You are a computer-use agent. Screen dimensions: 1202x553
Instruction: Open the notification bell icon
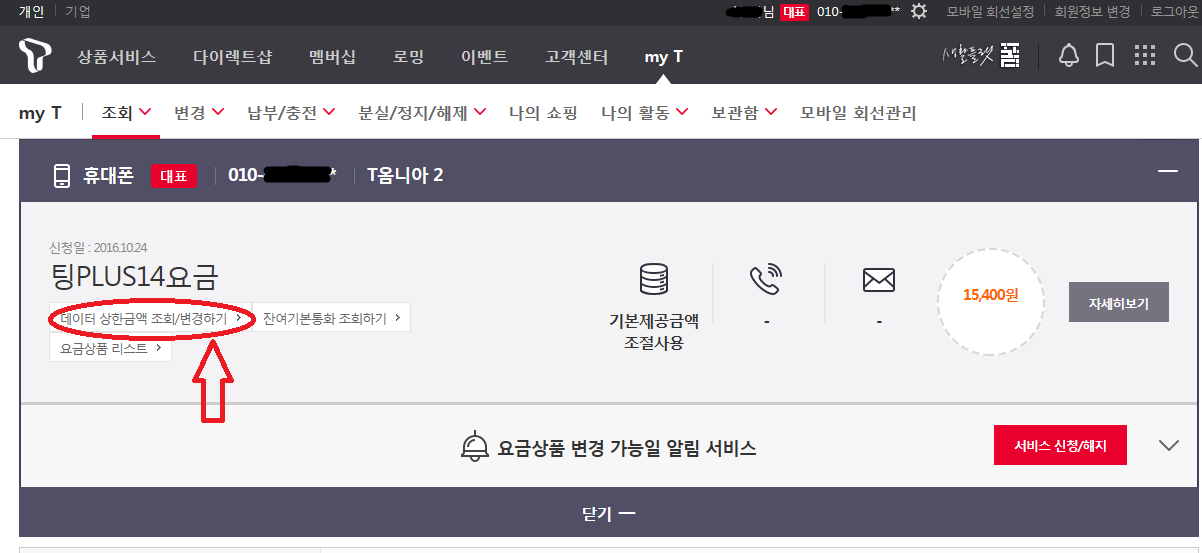coord(1069,56)
